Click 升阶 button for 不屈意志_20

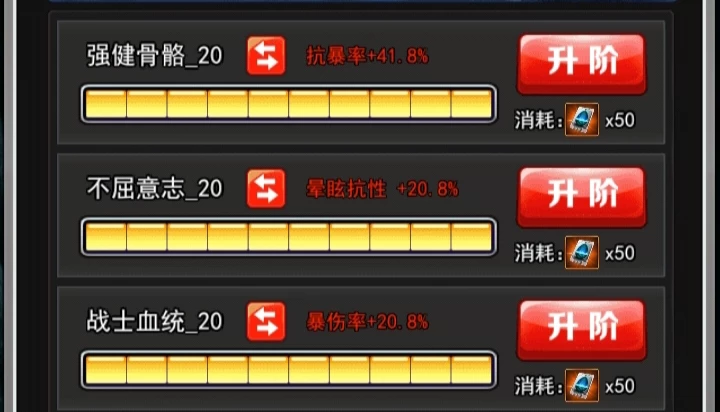pos(582,197)
